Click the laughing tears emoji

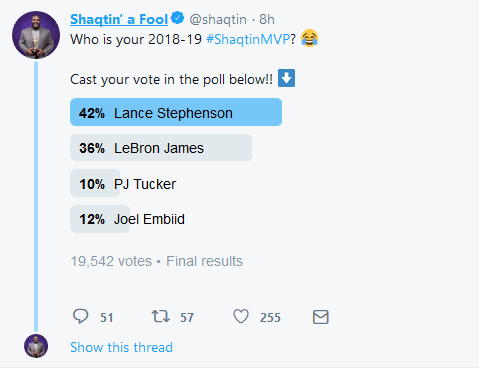pyautogui.click(x=309, y=38)
